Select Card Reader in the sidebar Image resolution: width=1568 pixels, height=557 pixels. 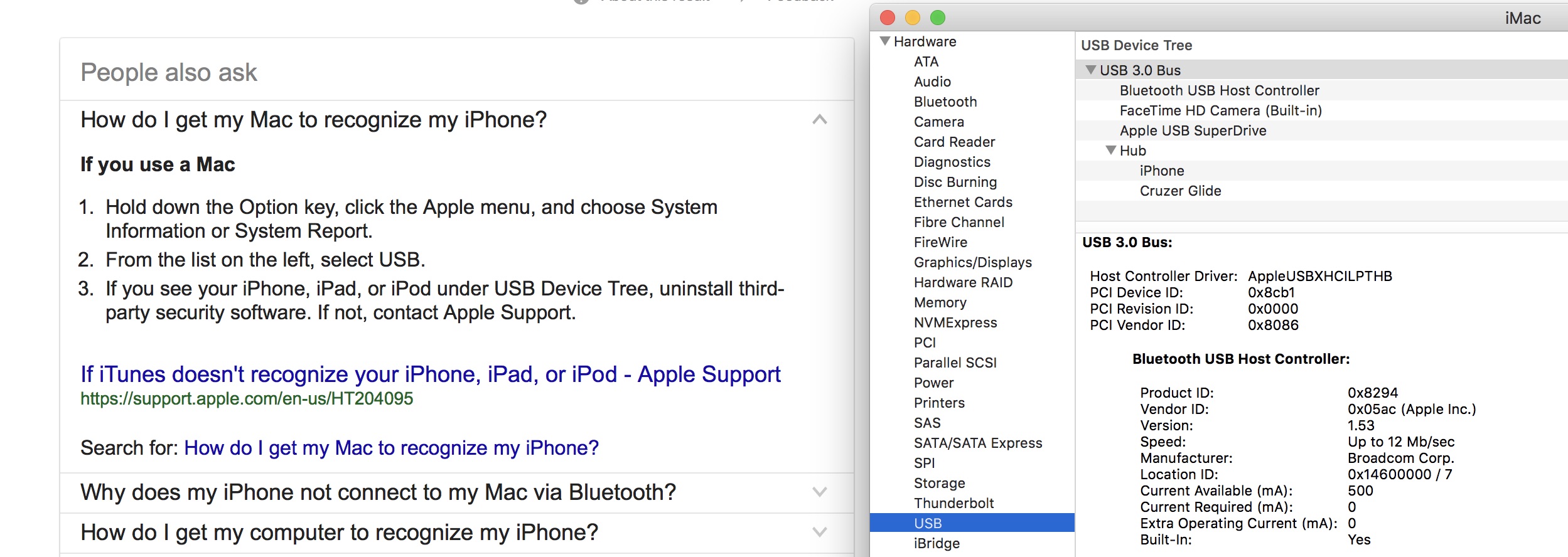coord(955,142)
